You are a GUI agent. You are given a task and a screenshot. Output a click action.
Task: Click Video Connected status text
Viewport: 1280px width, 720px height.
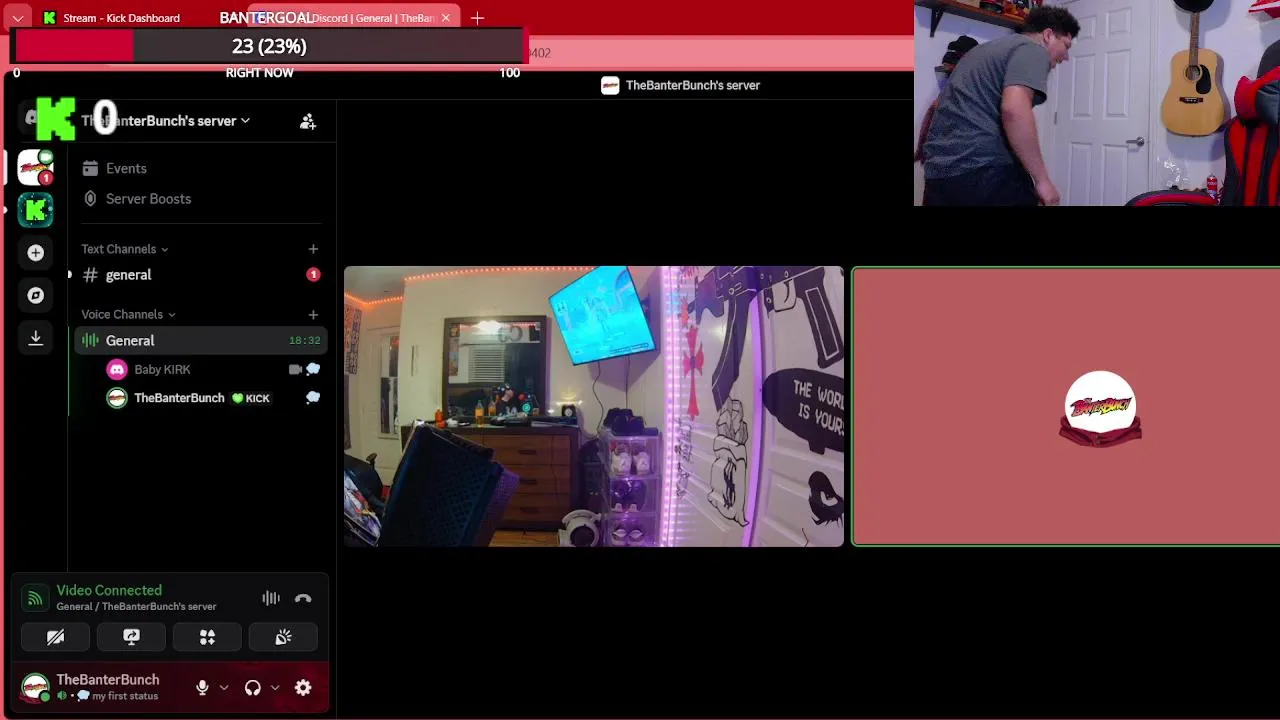tap(109, 590)
